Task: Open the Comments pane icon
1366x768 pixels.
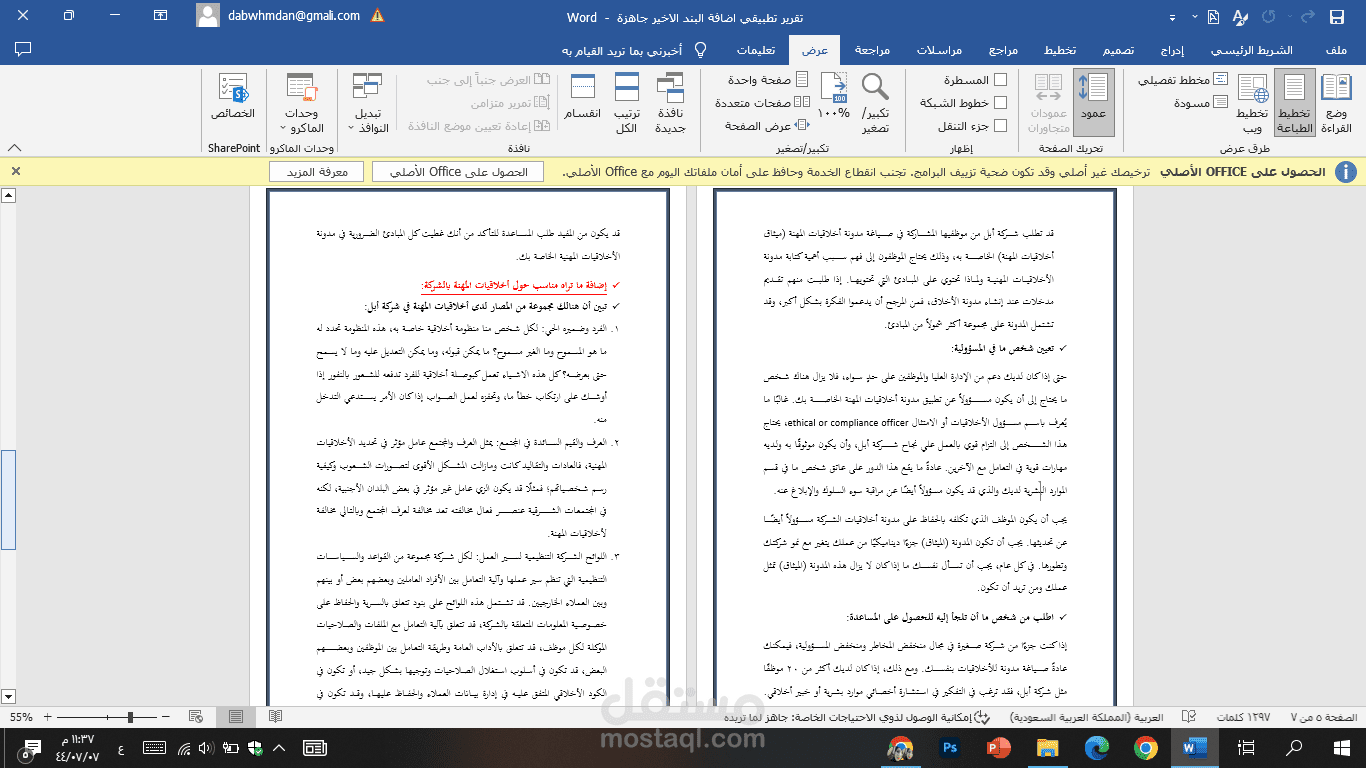Action: pos(24,50)
